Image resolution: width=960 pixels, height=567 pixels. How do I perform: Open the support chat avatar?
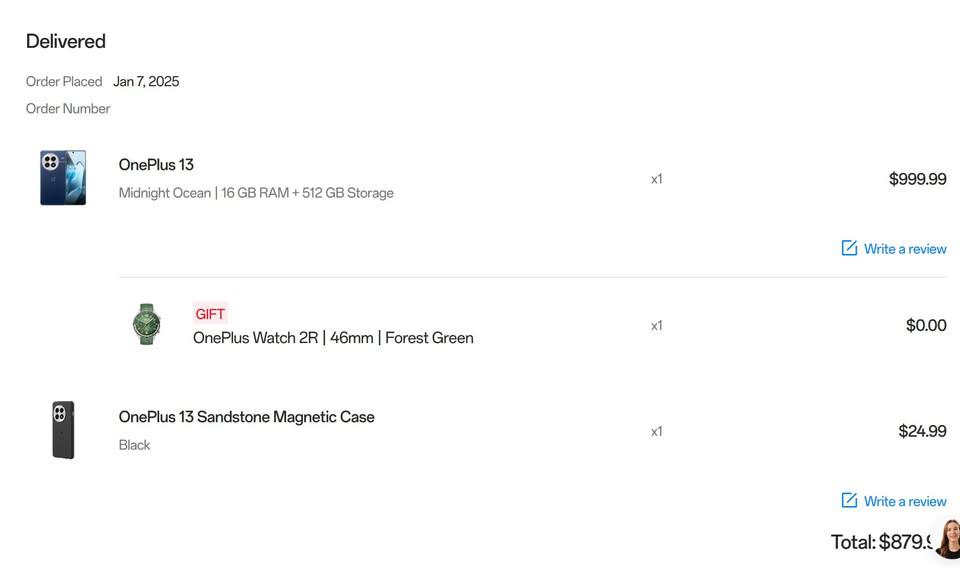(x=948, y=540)
